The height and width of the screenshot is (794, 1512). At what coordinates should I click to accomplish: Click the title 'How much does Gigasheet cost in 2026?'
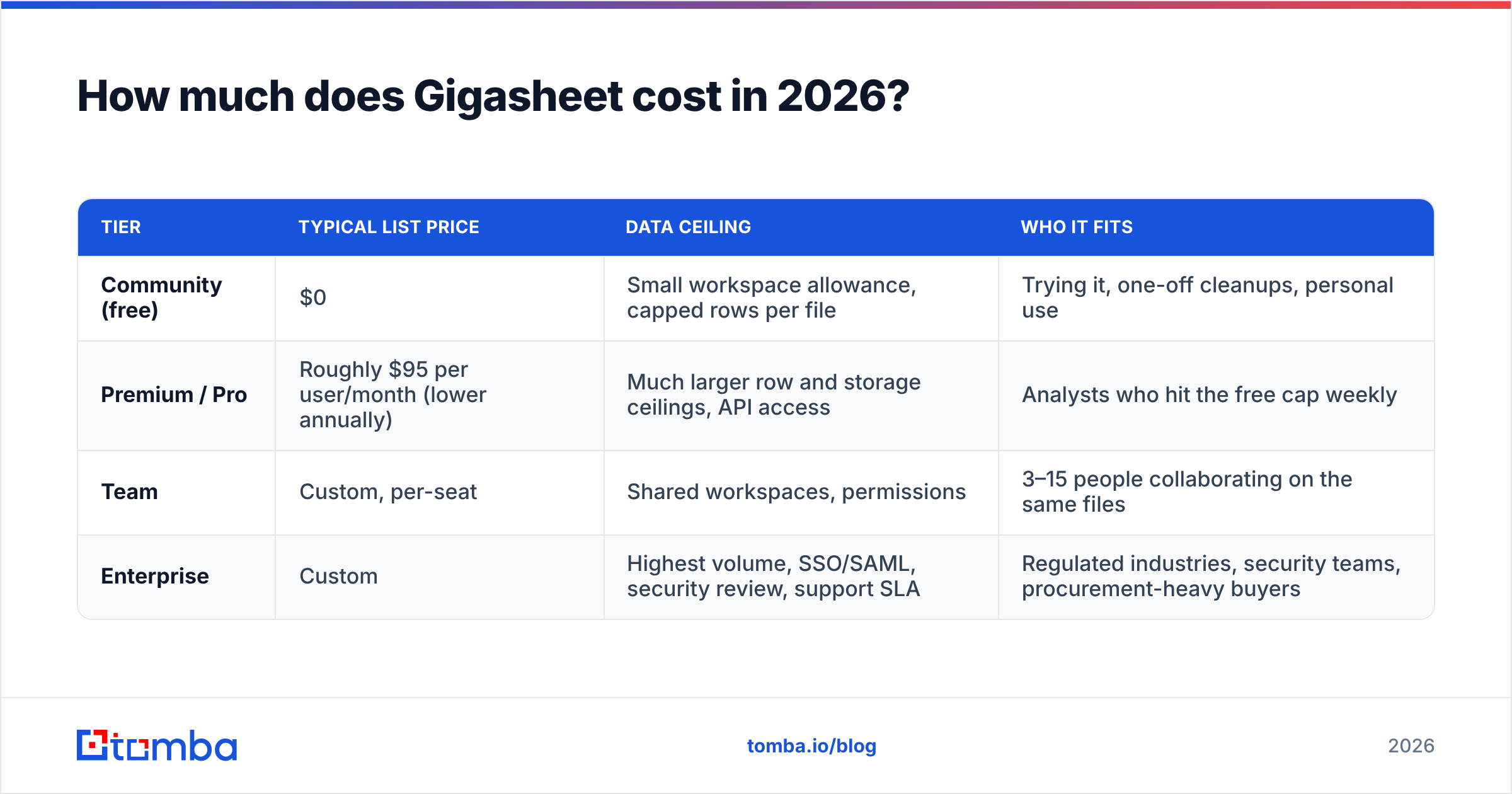[493, 96]
